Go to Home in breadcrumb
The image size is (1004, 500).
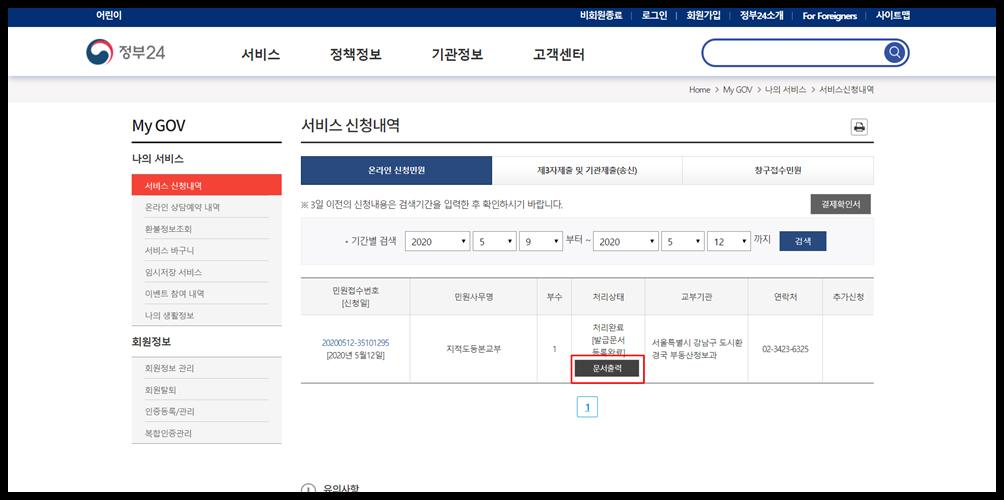(699, 90)
